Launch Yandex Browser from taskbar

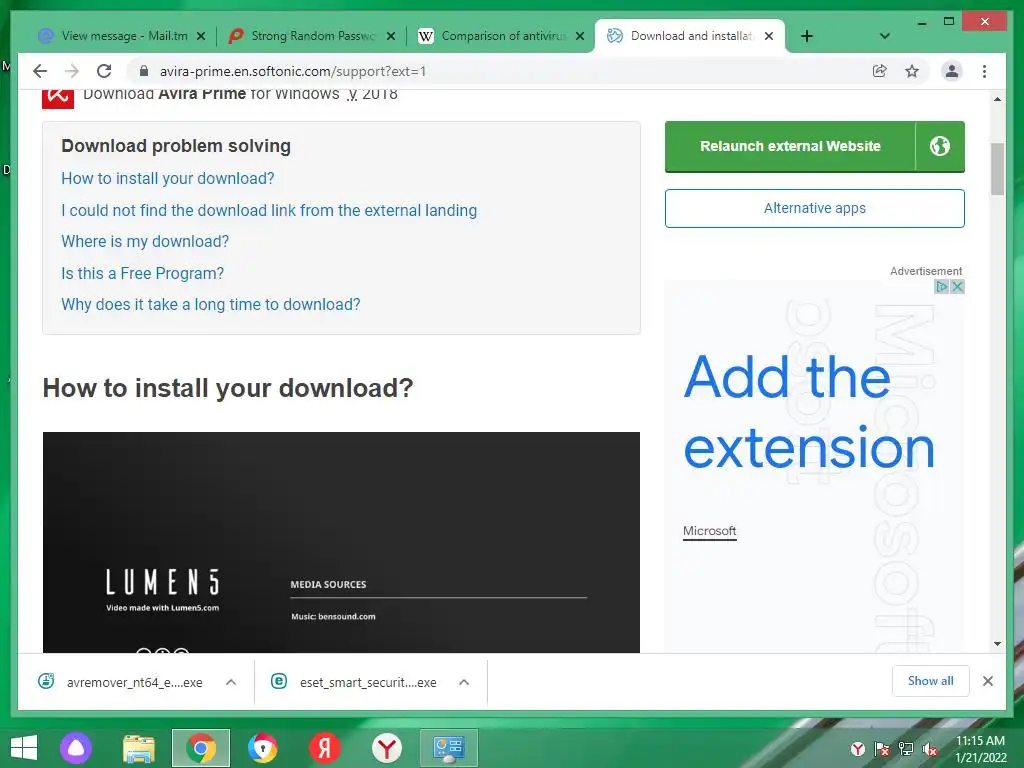click(387, 748)
